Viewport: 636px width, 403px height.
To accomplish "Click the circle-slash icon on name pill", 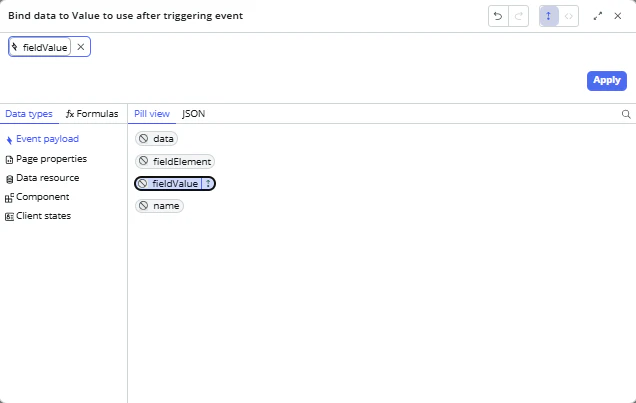I will click(144, 206).
